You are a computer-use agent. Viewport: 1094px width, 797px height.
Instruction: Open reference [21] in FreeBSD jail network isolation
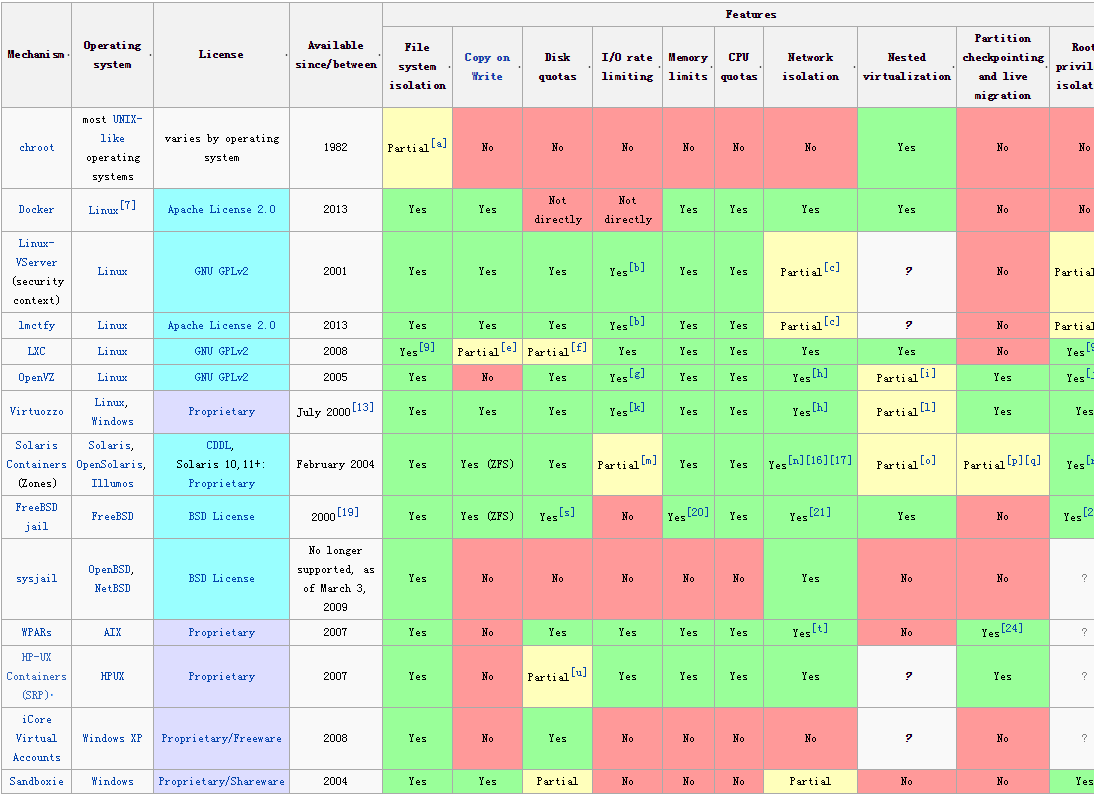pyautogui.click(x=820, y=512)
